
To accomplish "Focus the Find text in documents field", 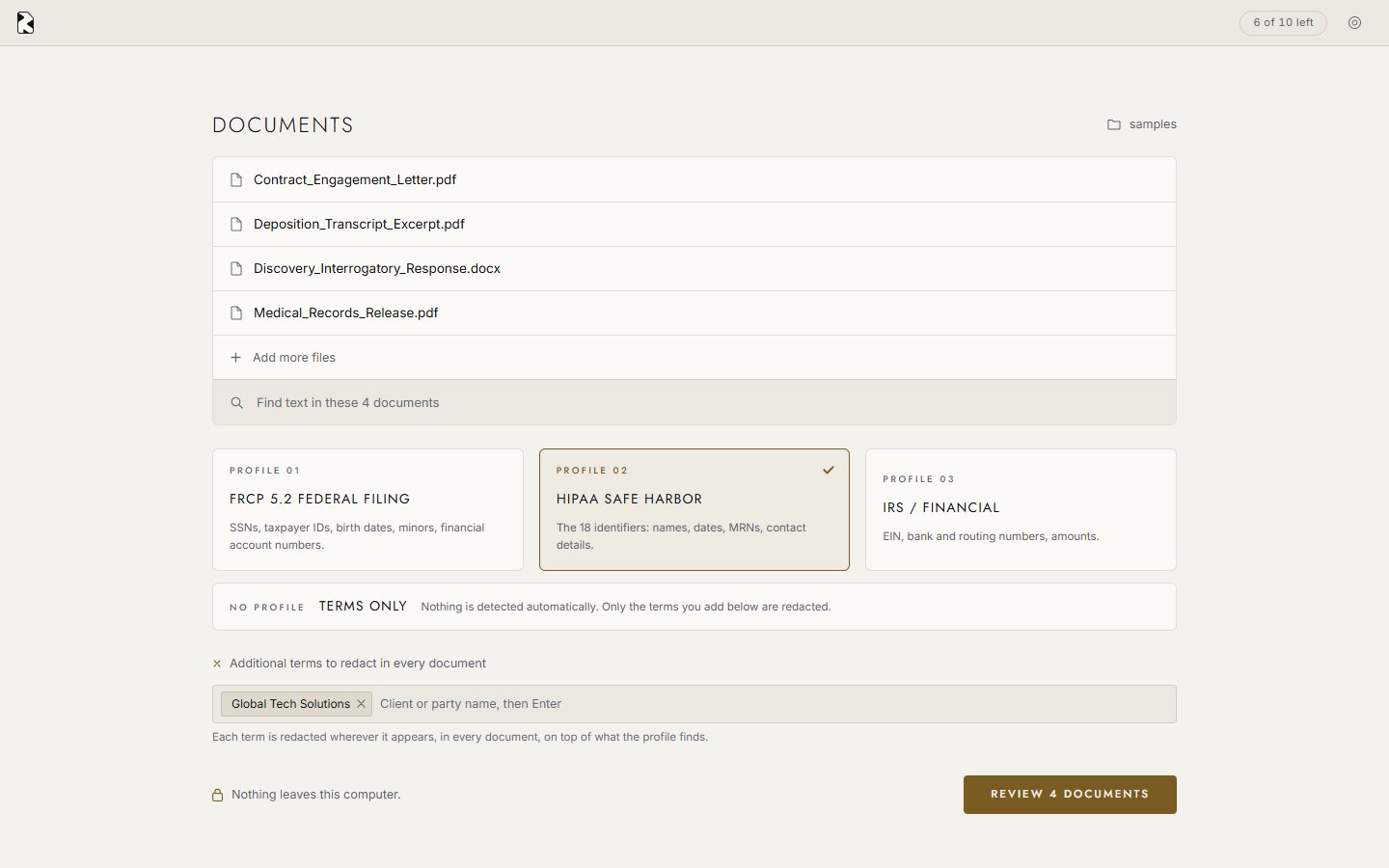I will point(694,402).
